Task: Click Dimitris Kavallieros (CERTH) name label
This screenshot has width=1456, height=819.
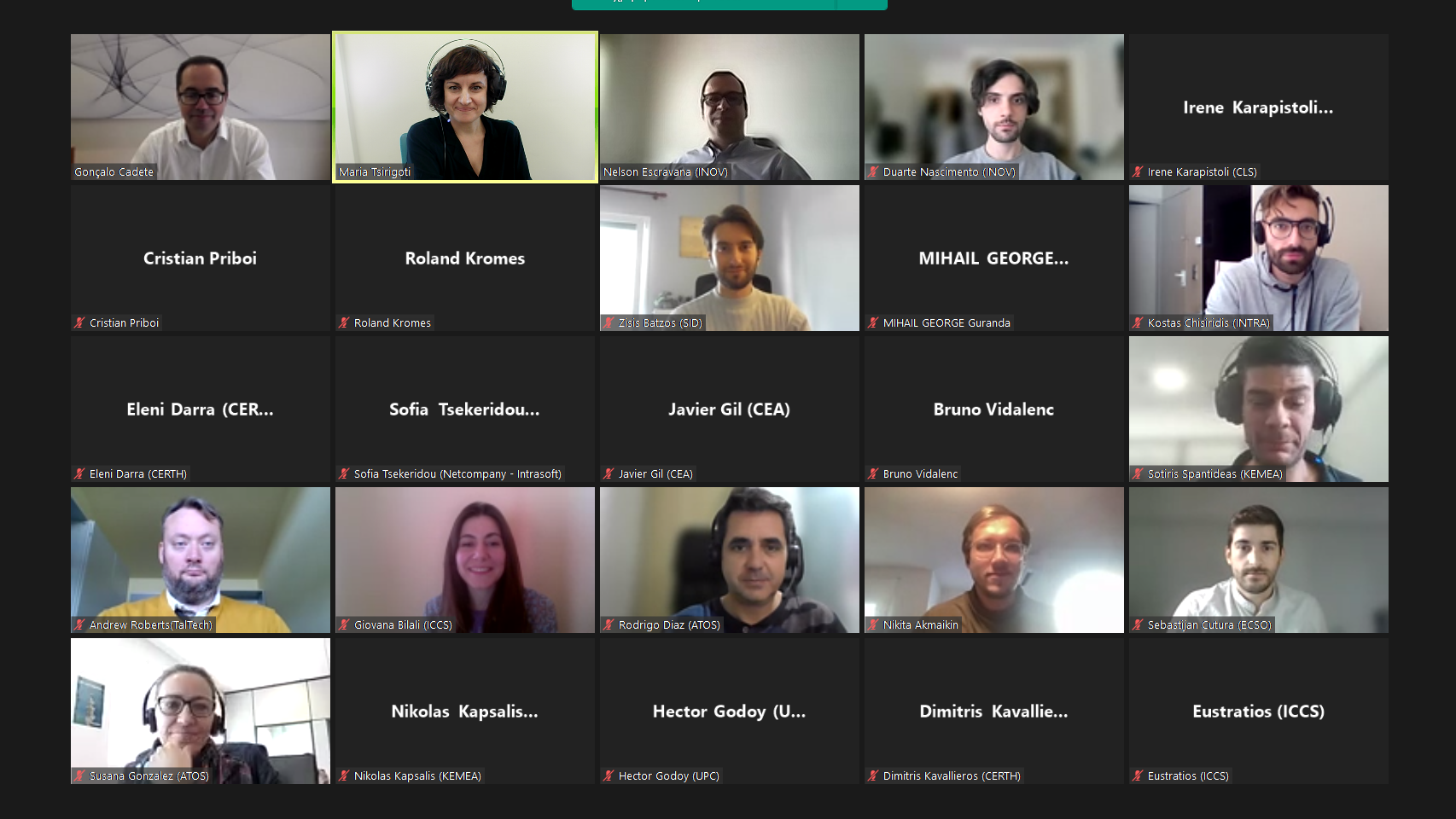Action: tap(952, 776)
